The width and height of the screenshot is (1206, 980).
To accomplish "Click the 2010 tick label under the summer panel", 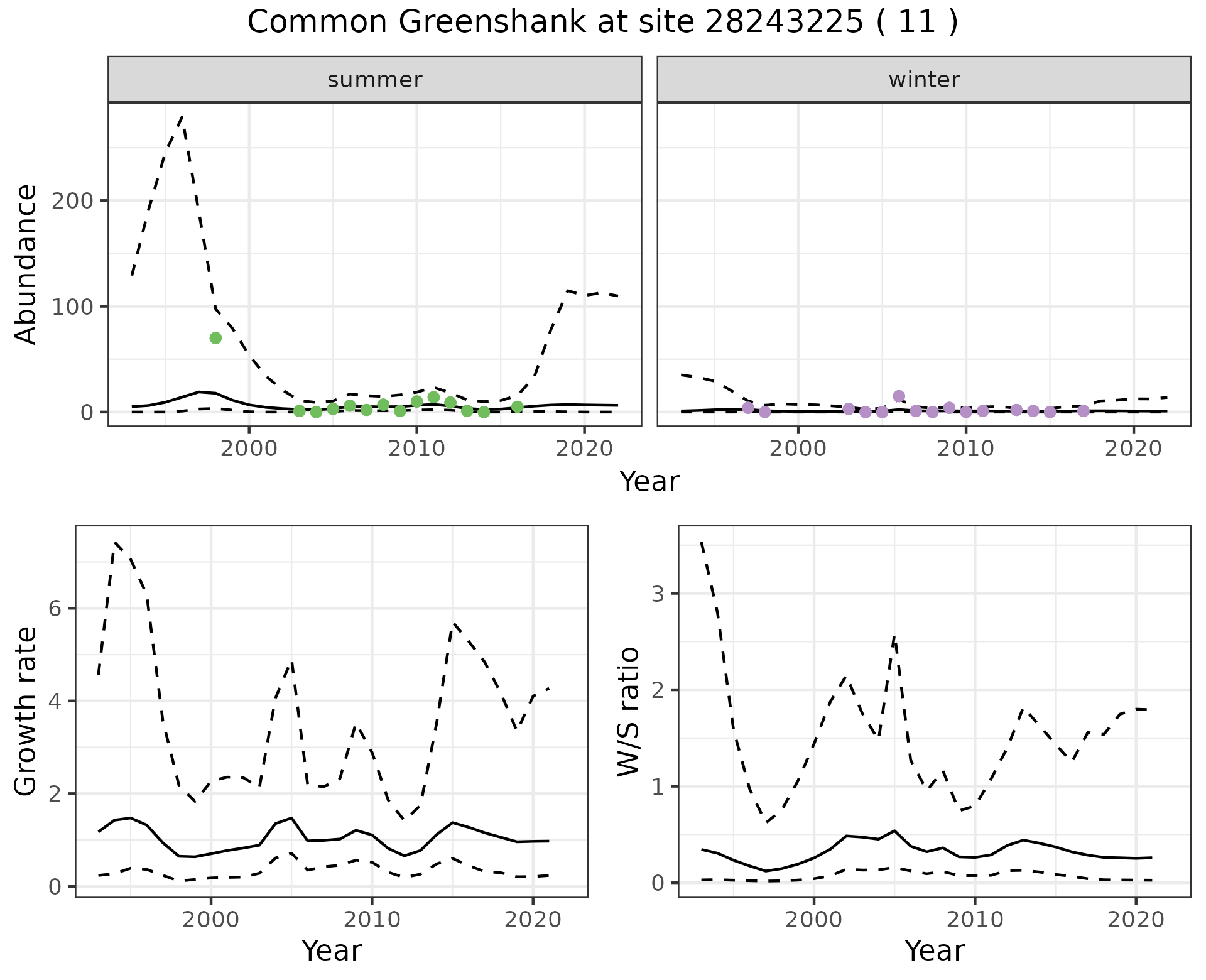I will tap(416, 449).
